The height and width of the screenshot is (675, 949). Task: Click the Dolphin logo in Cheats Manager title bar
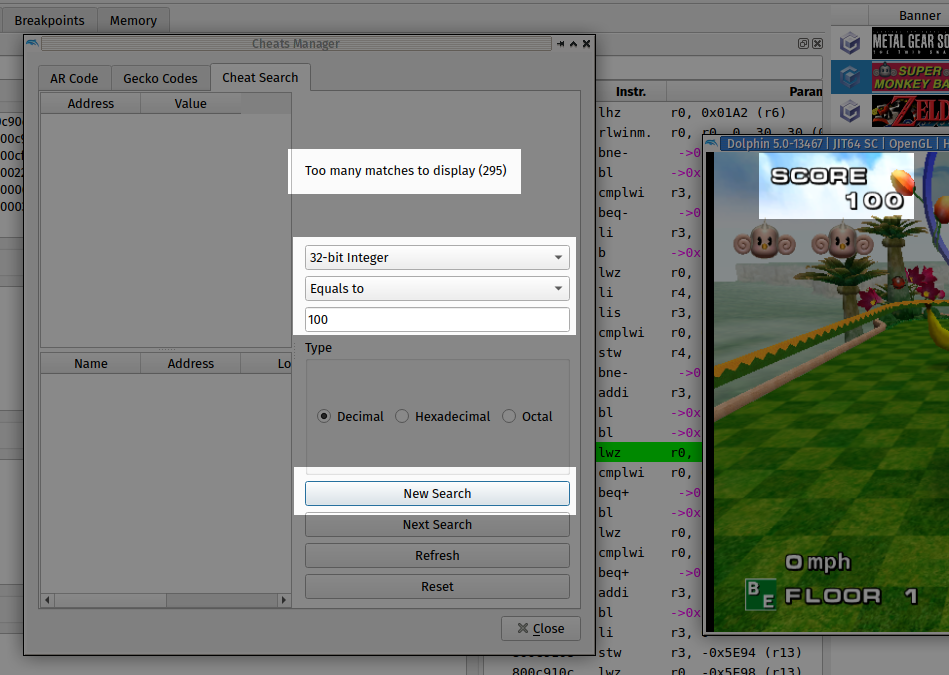[32, 43]
